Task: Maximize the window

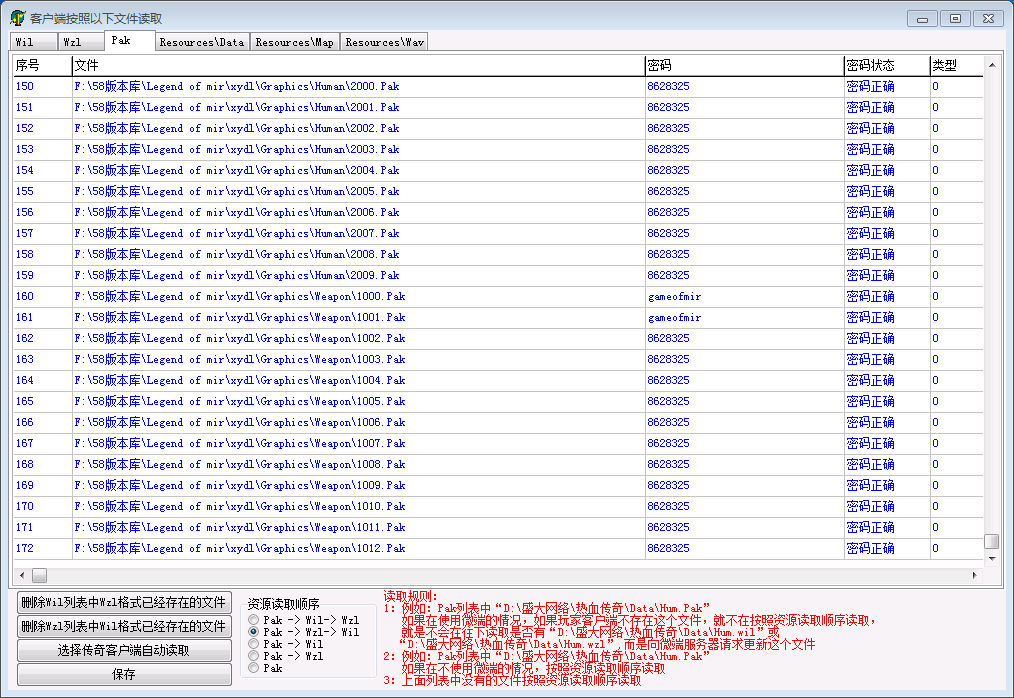Action: pos(955,19)
